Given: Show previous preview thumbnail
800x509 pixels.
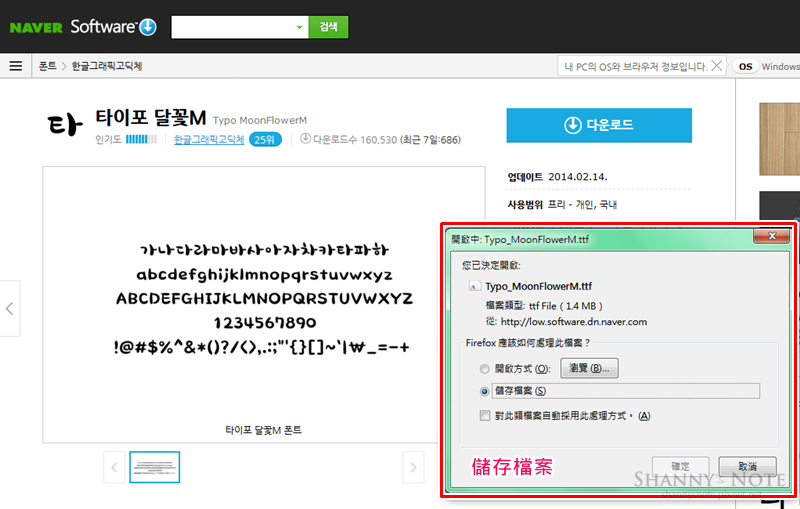Looking at the screenshot, I should pyautogui.click(x=114, y=467).
